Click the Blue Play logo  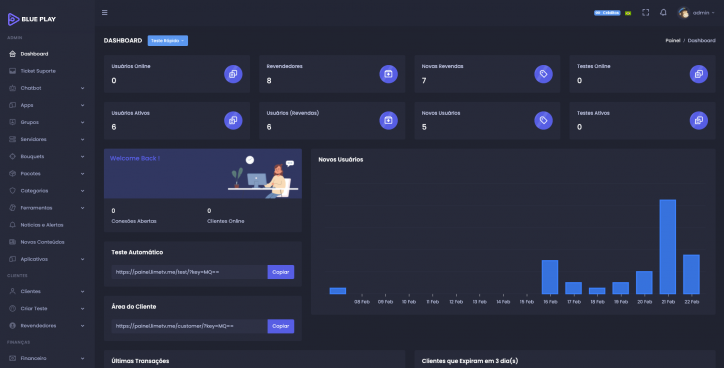pyautogui.click(x=32, y=19)
